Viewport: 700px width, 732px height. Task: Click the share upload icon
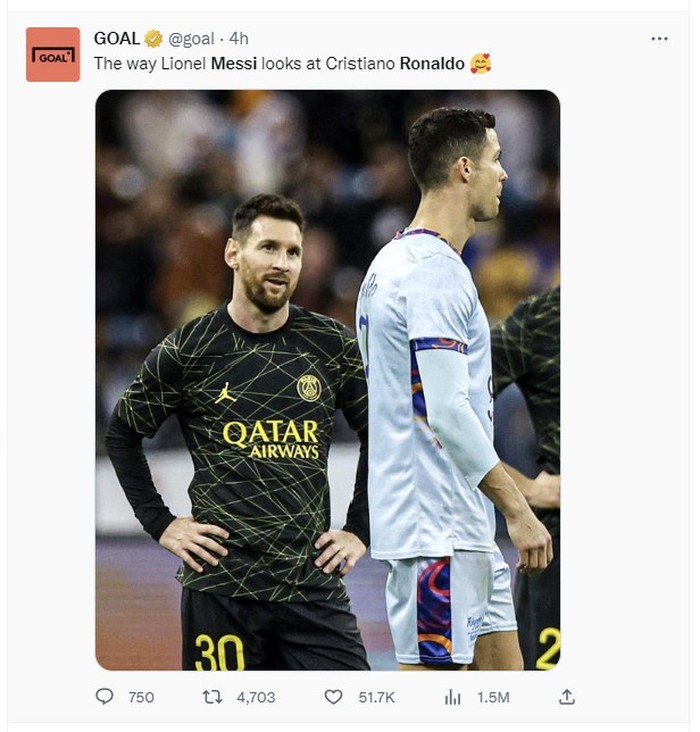567,696
